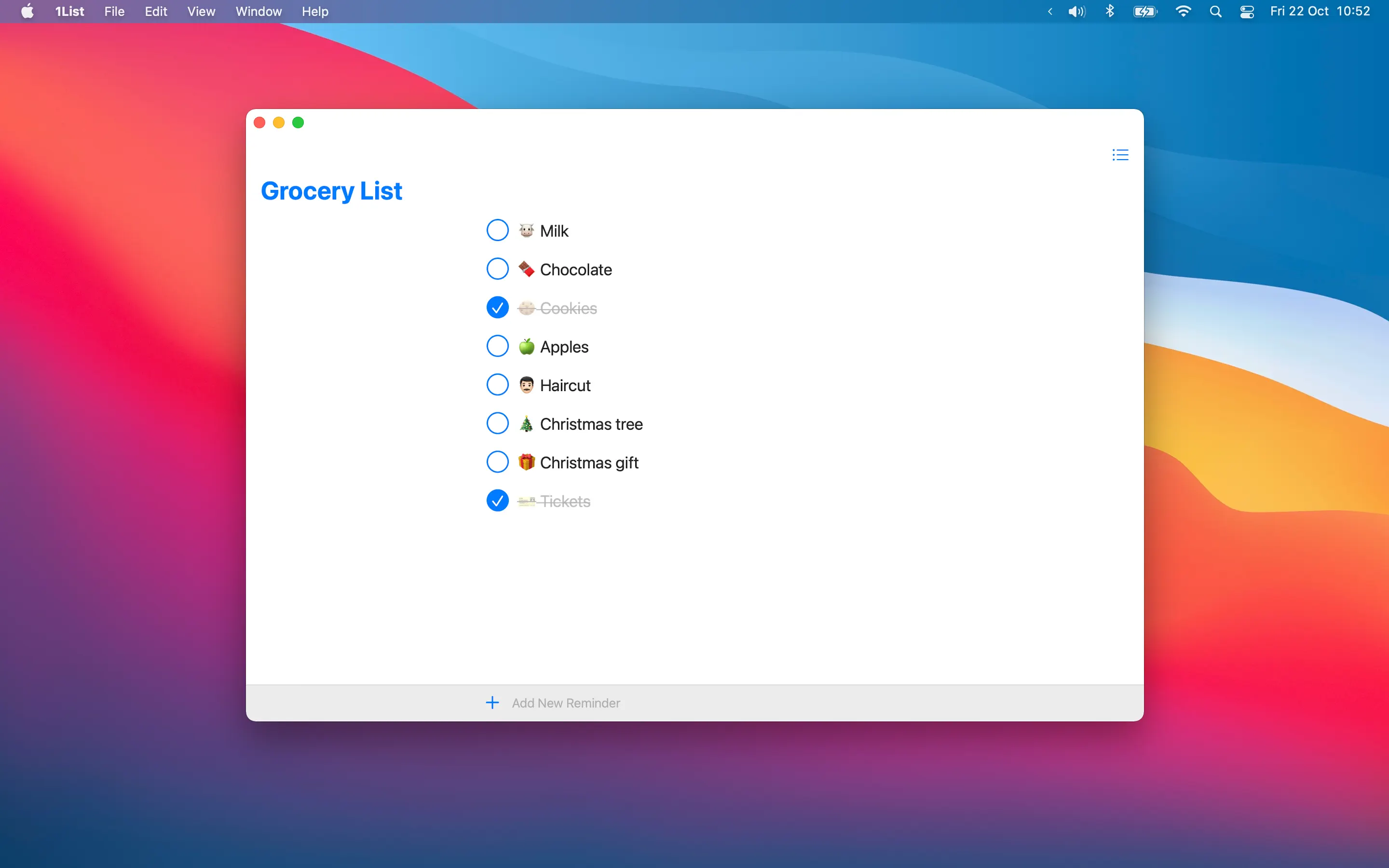Click the battery status icon

coord(1145,12)
